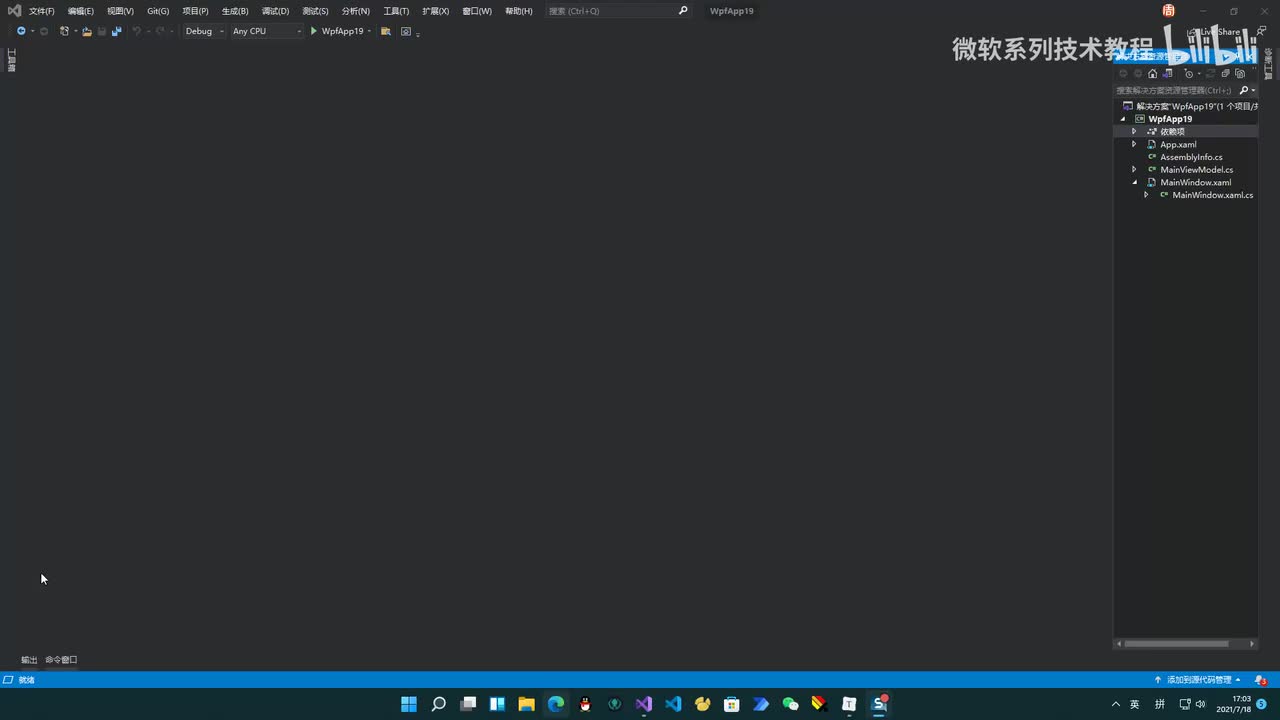
Task: Expand the 依赖项 dependencies node
Action: (x=1134, y=132)
